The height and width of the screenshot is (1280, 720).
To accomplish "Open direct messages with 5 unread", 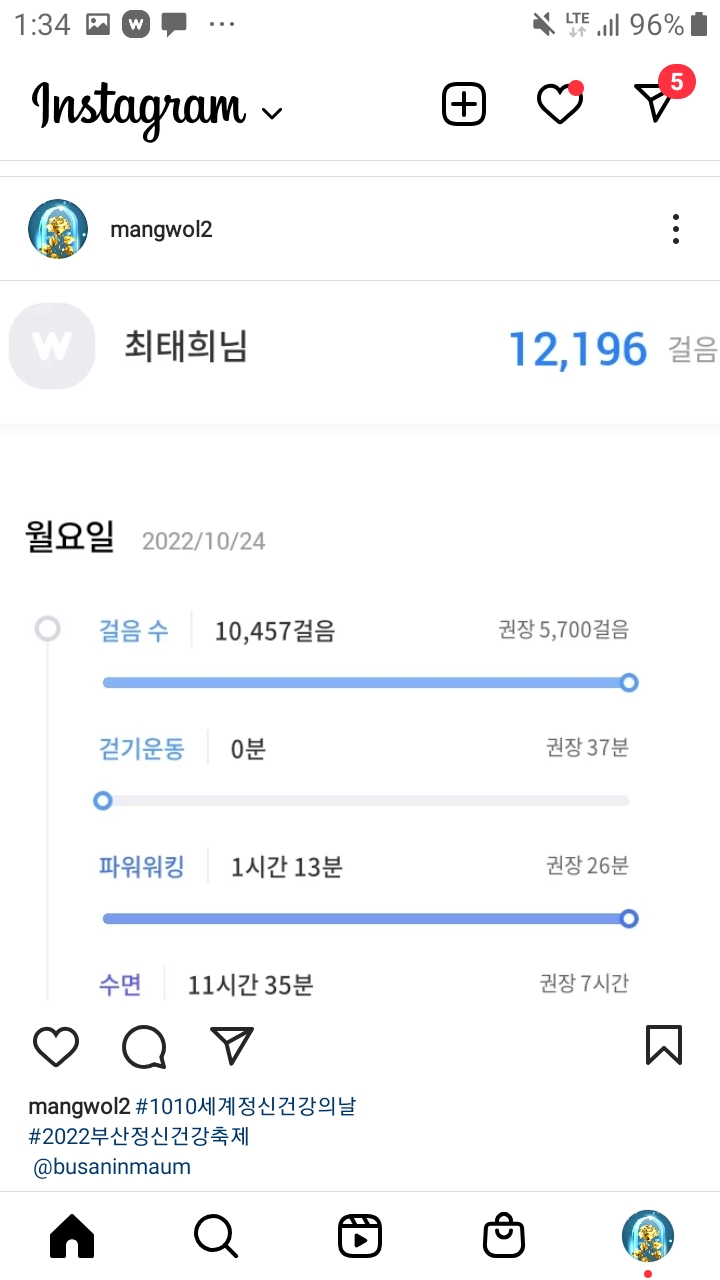I will [656, 102].
